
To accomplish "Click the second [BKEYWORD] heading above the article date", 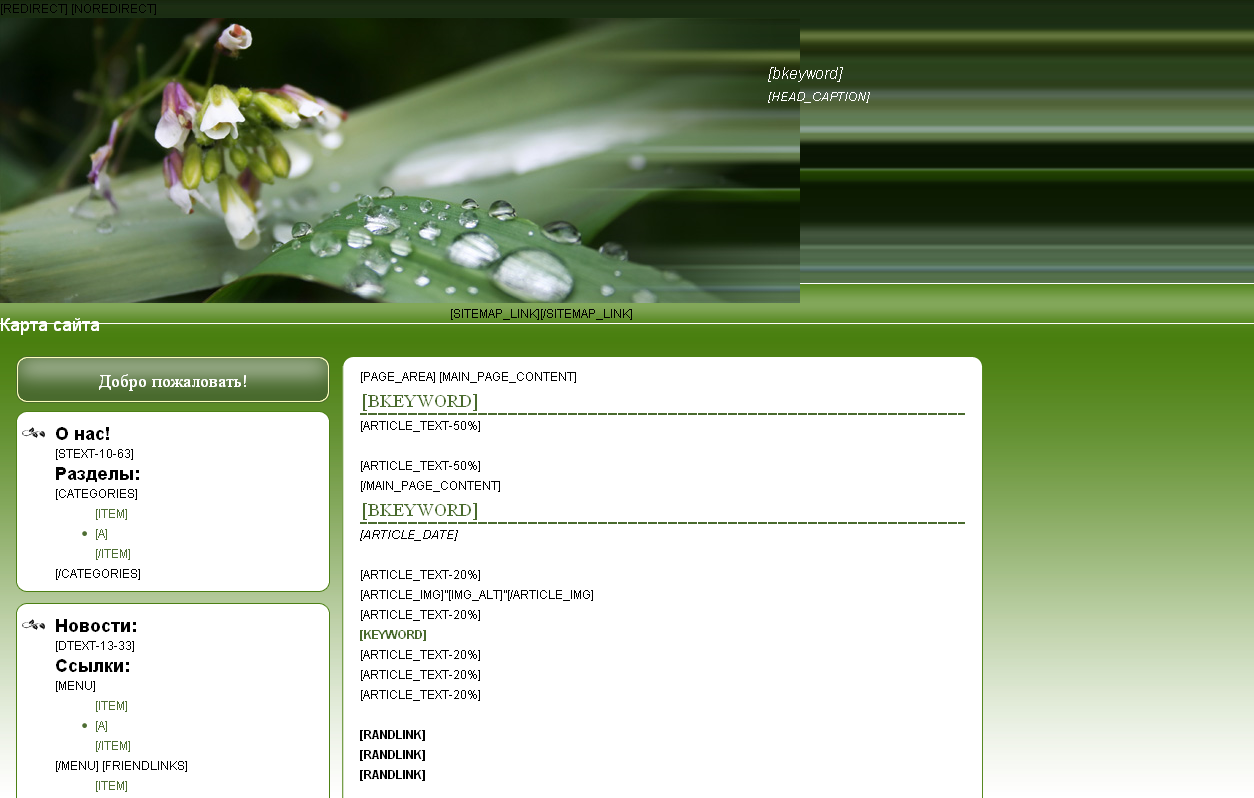I will [419, 511].
